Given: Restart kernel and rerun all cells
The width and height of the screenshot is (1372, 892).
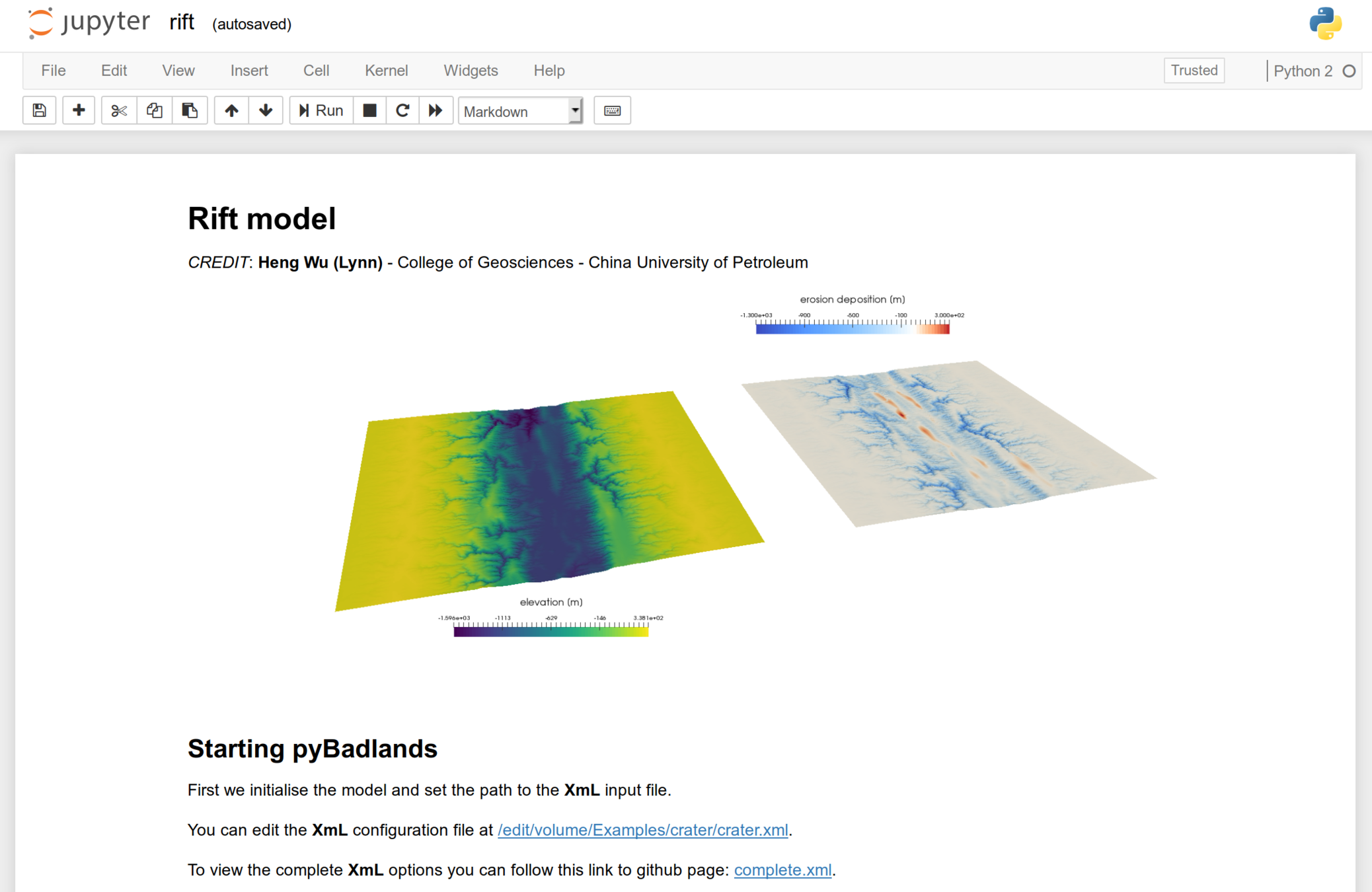Looking at the screenshot, I should [x=436, y=110].
